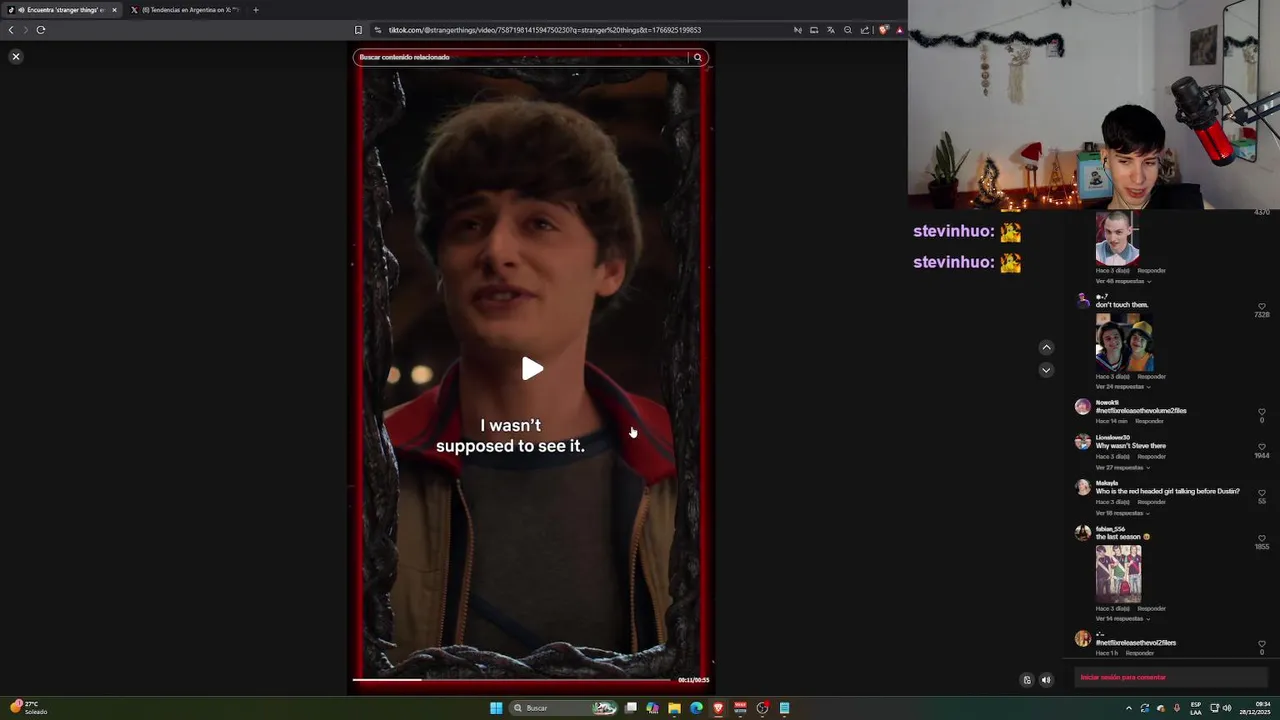Open Makayla profile avatar

point(1082,487)
